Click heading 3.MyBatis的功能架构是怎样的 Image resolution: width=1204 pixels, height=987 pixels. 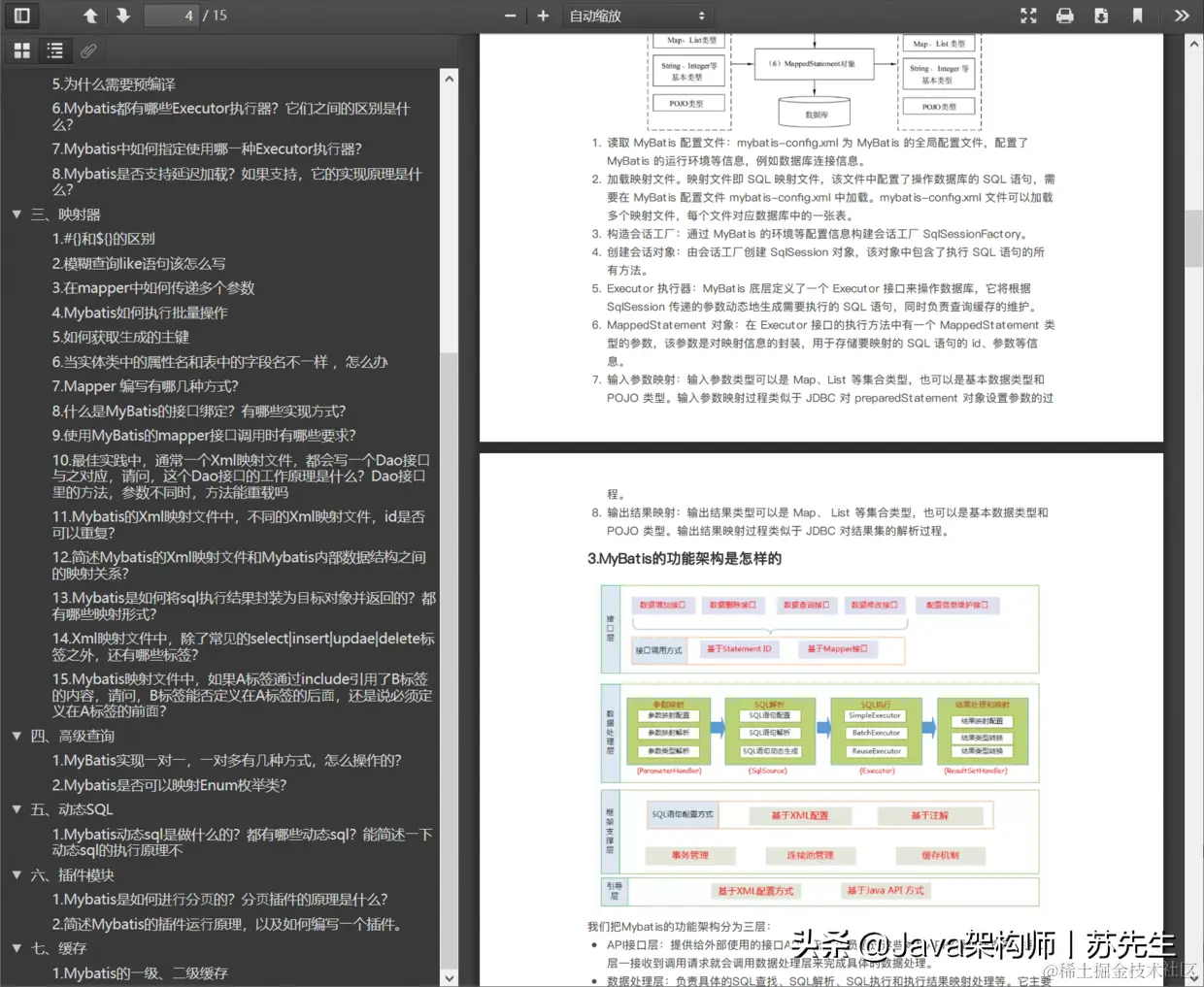(x=685, y=559)
